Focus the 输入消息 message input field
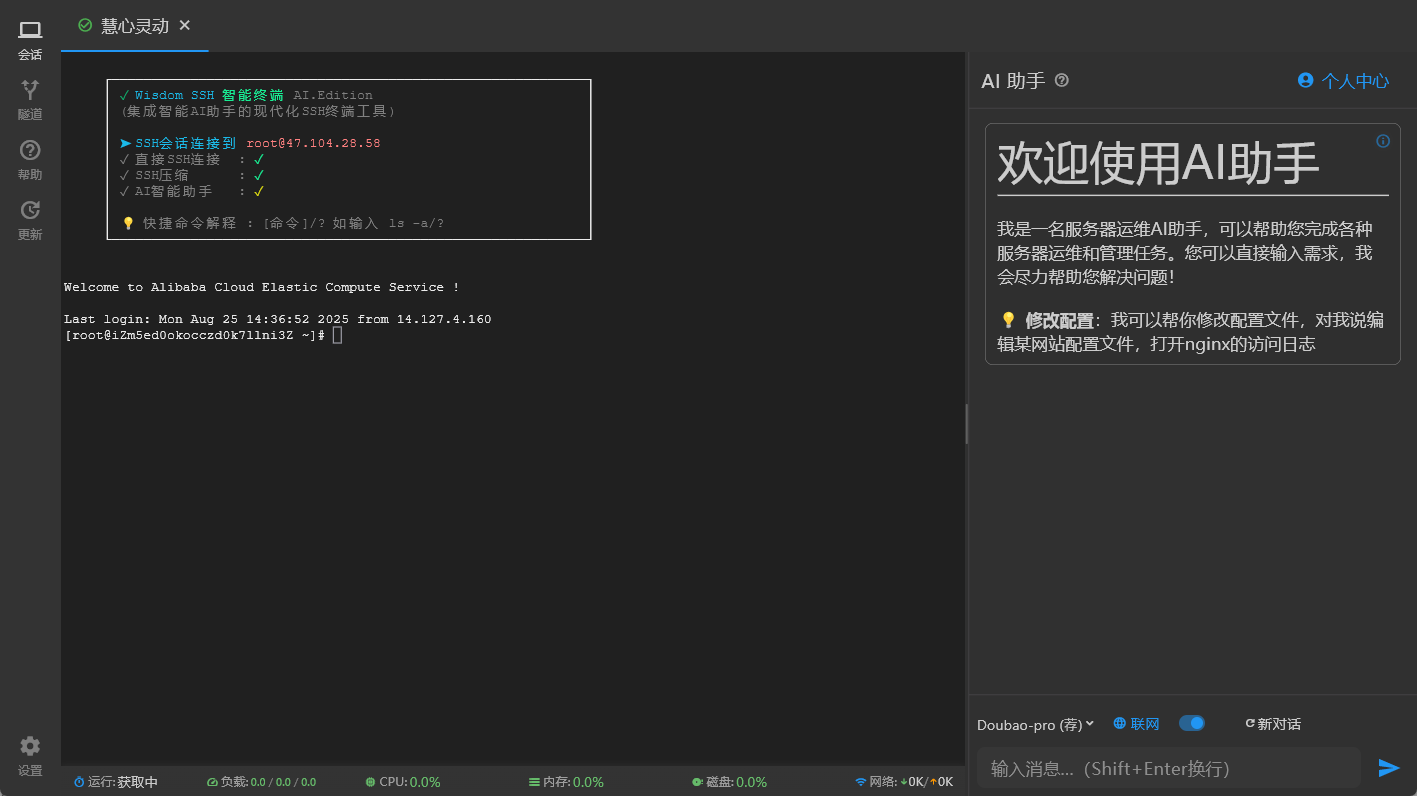 (1168, 768)
